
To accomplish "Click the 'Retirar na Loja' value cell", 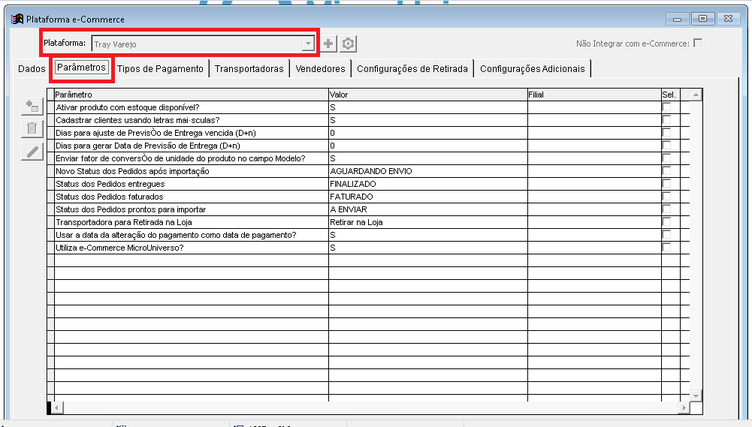I will [428, 222].
